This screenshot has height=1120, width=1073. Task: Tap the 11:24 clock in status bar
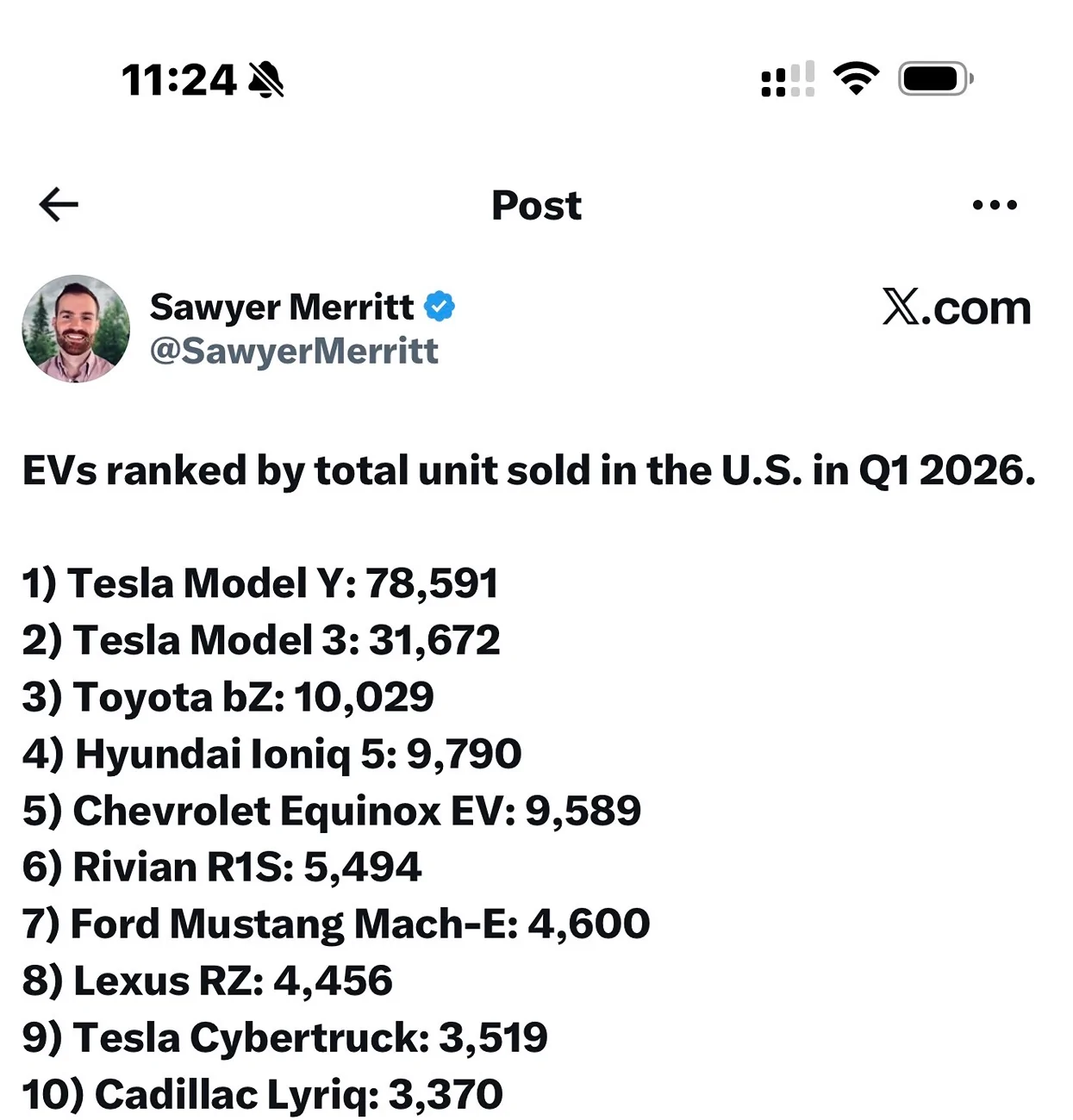point(178,80)
